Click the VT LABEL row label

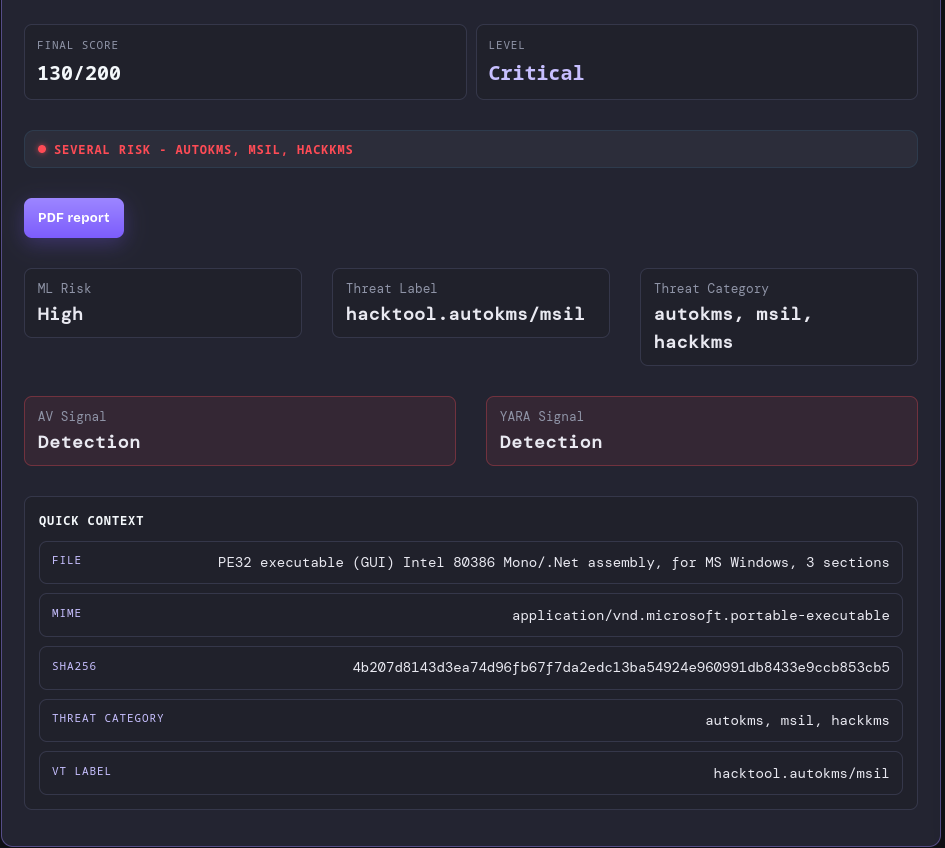tap(81, 771)
